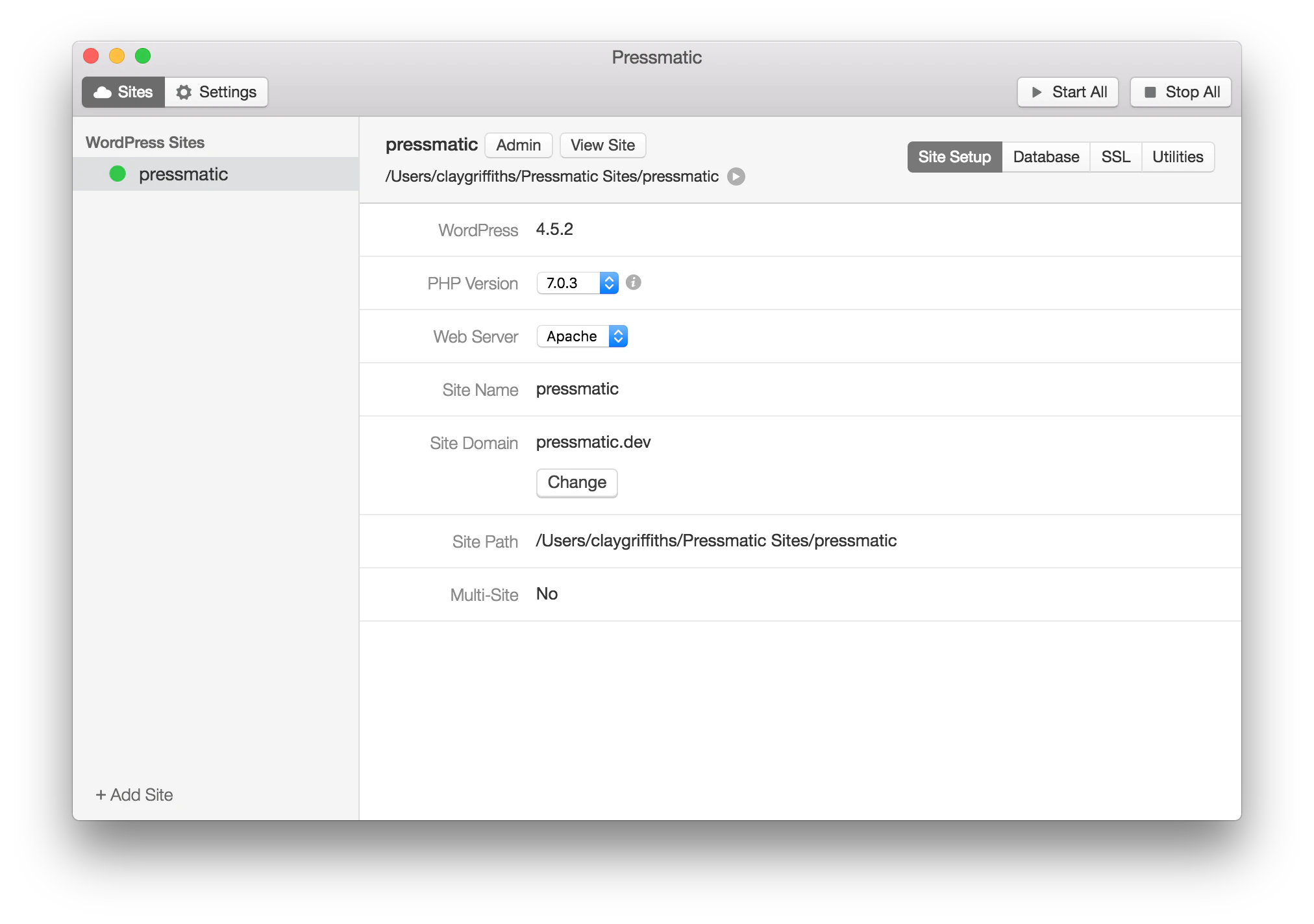Open the Utilities tab
Viewport: 1314px width, 924px height.
coord(1177,157)
